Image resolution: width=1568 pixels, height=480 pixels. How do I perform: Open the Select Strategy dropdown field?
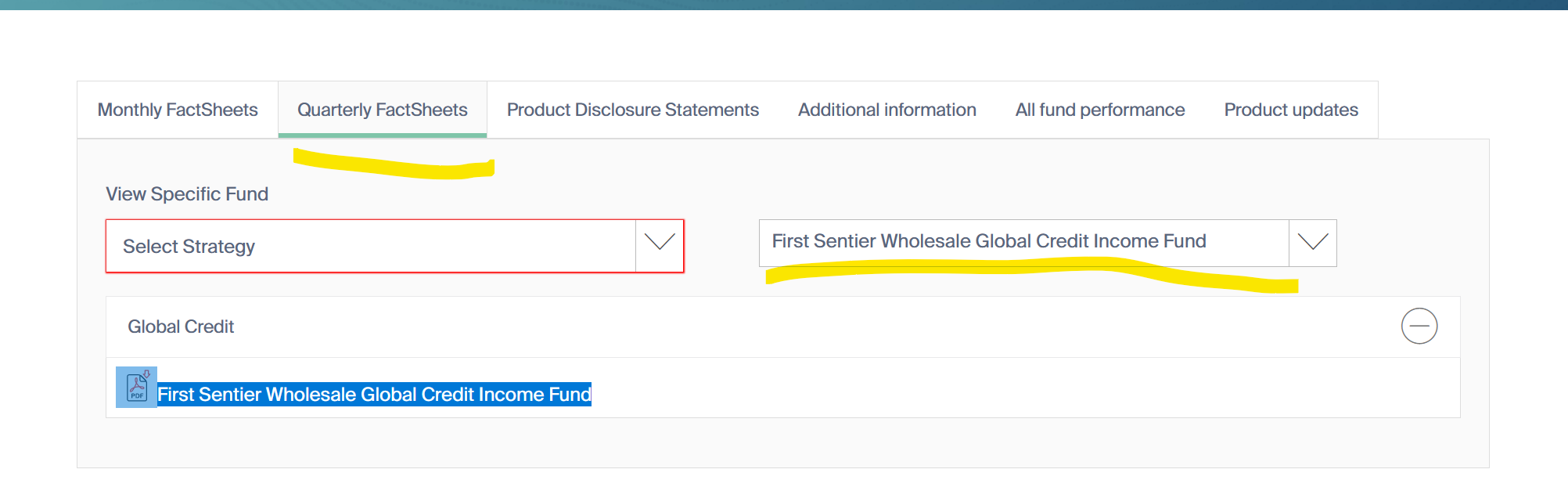coord(371,247)
